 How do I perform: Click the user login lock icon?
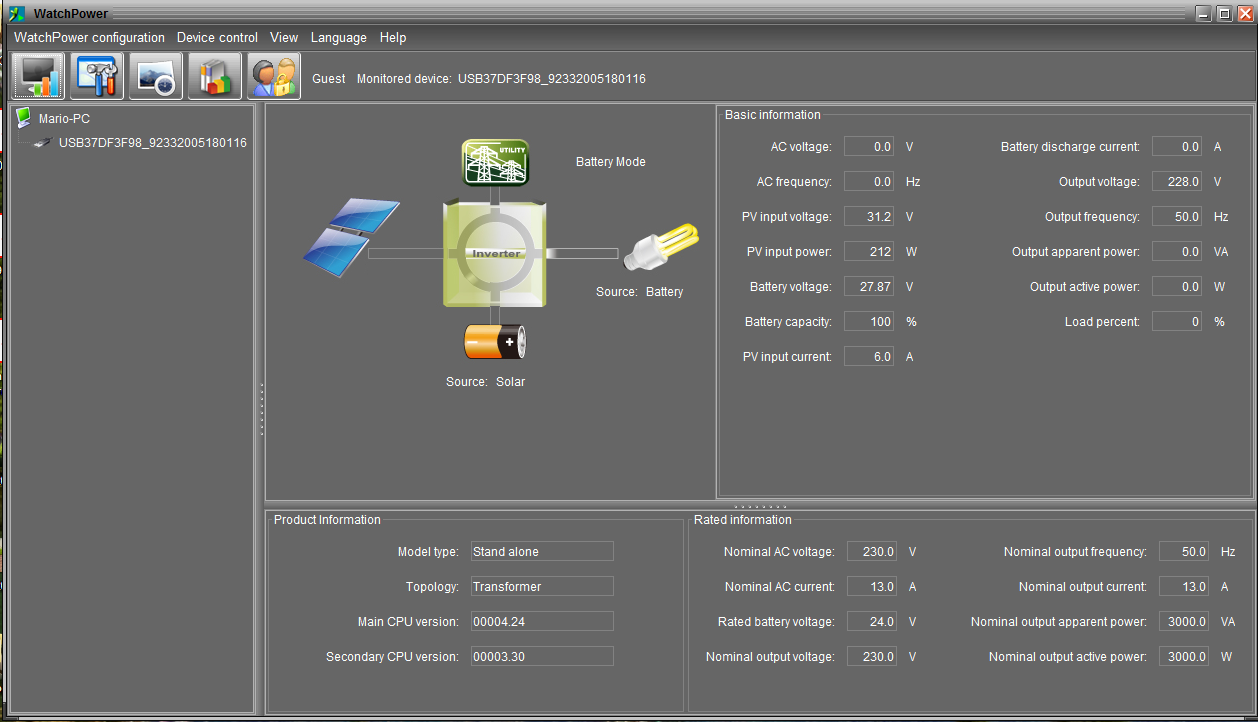click(x=274, y=76)
